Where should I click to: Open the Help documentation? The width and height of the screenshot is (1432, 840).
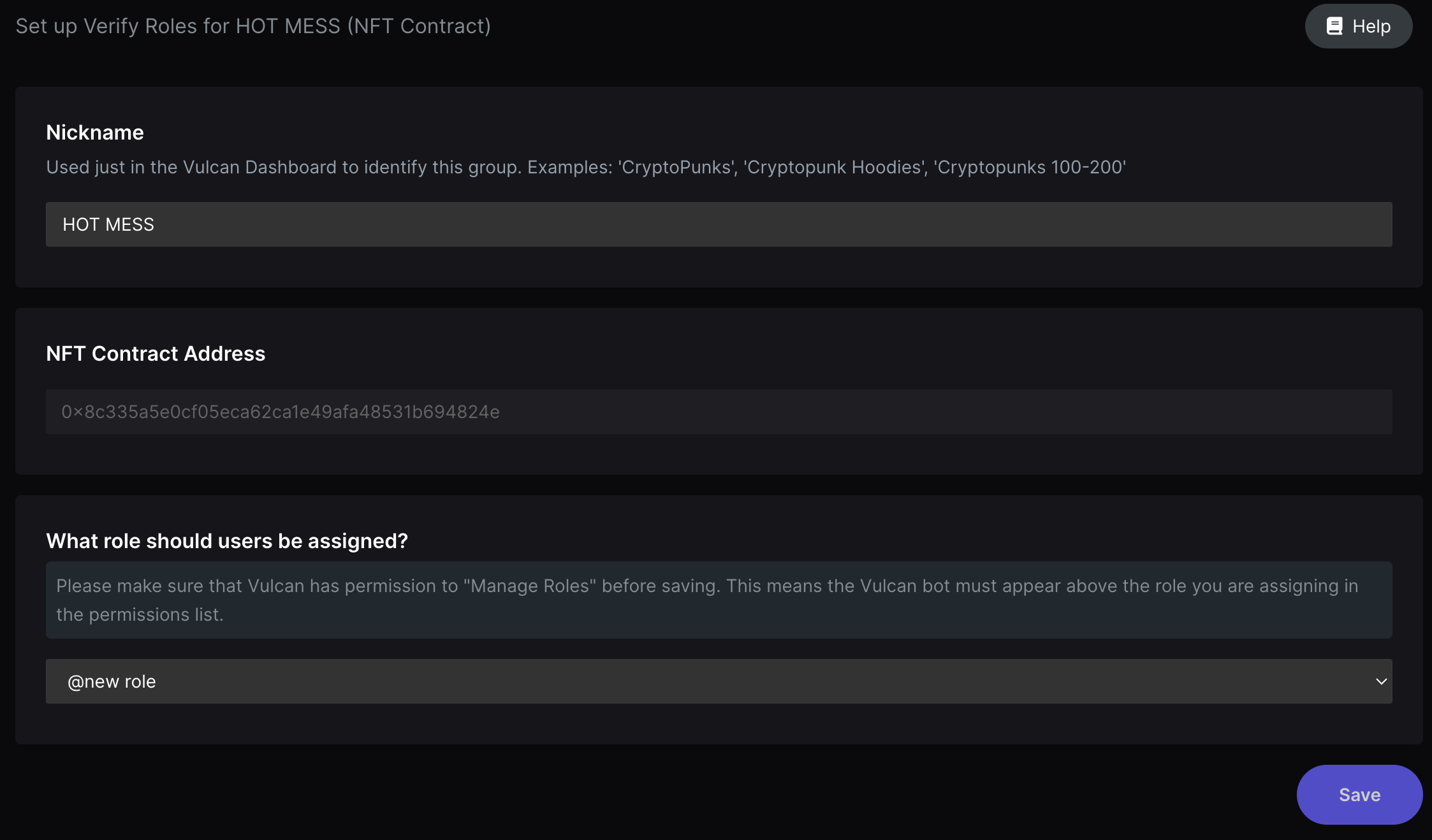(1358, 26)
